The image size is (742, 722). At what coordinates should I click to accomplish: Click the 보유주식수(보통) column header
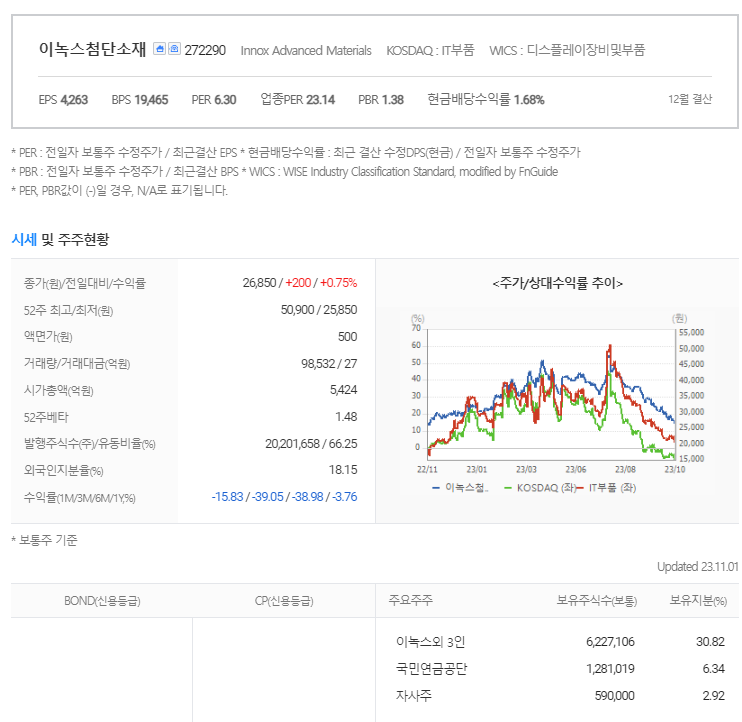click(x=596, y=601)
